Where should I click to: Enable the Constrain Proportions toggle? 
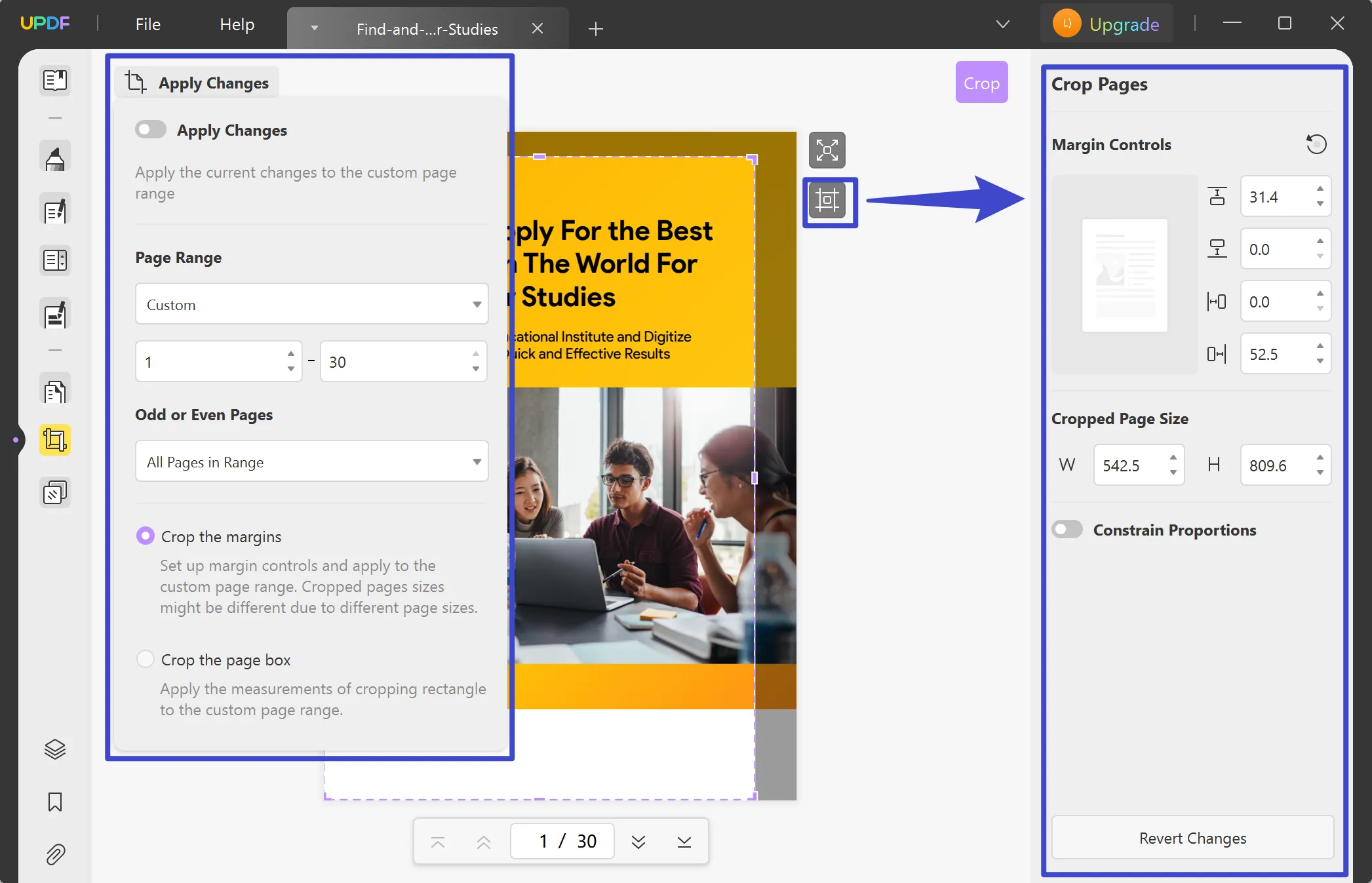pos(1067,529)
